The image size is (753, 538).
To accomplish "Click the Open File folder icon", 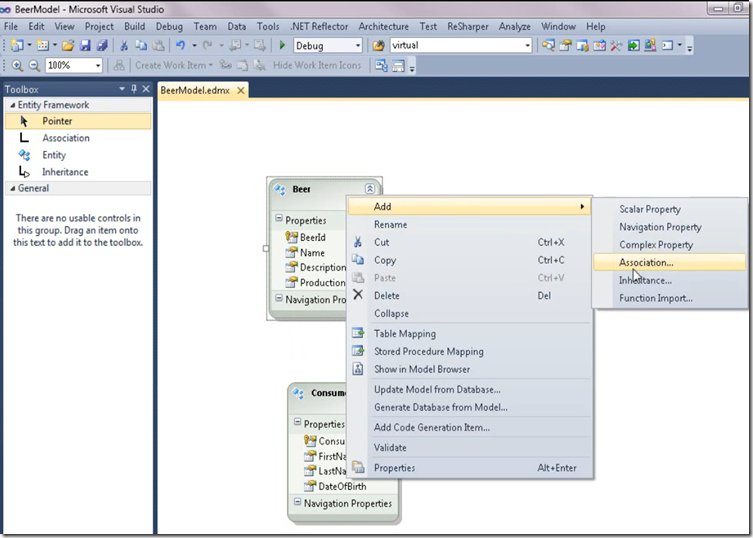I will click(x=68, y=46).
